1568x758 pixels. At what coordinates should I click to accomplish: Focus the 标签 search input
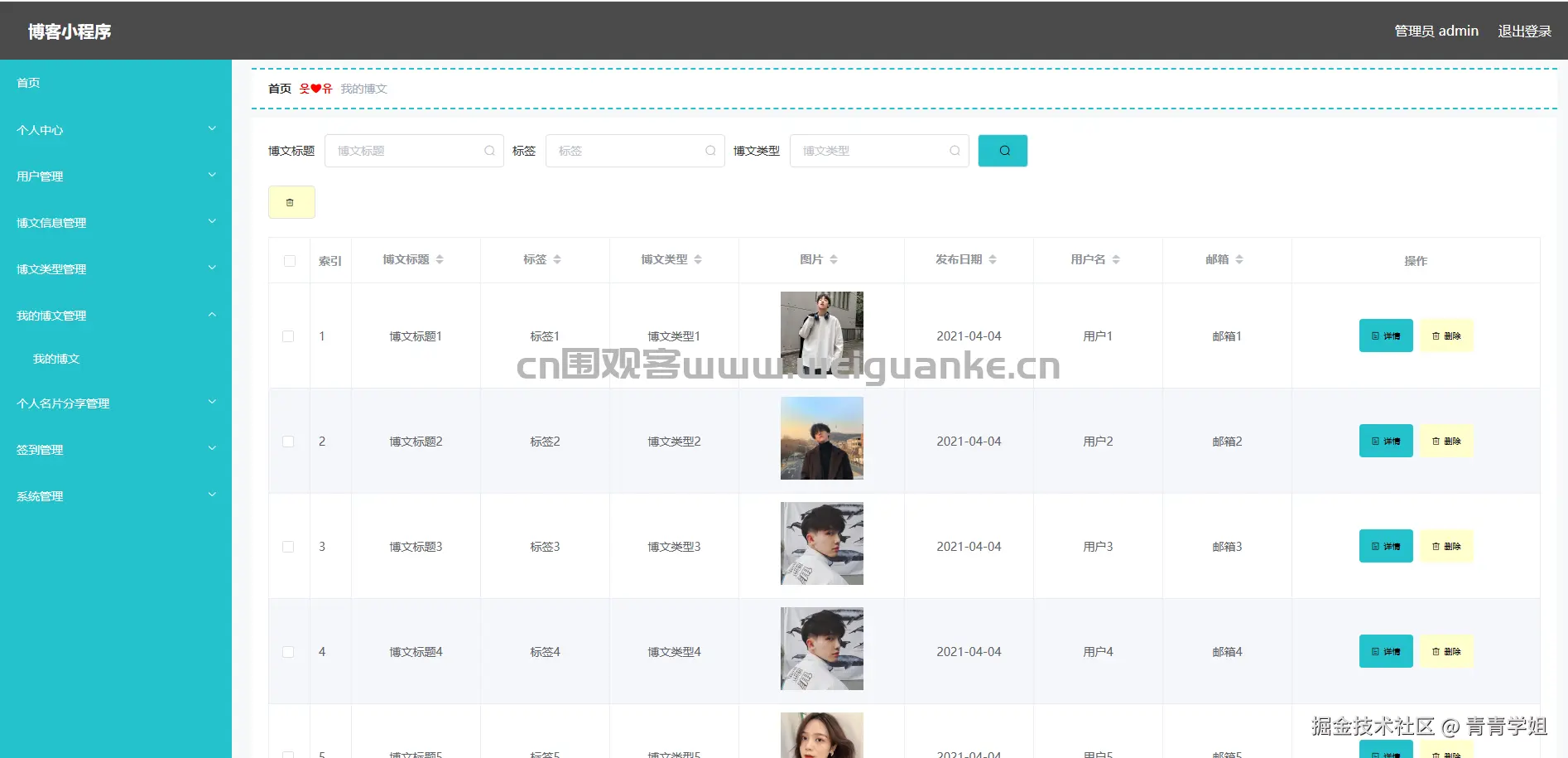point(635,151)
